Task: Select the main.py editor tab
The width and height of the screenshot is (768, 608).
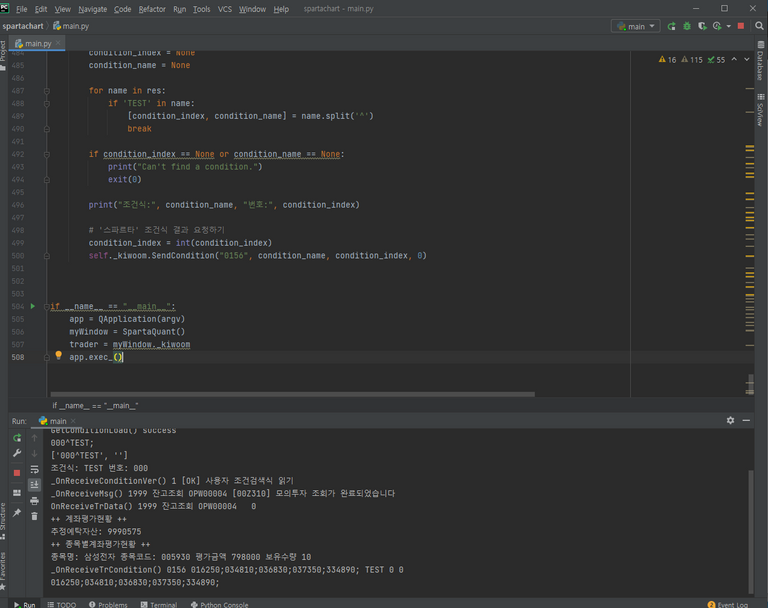Action: (x=37, y=44)
